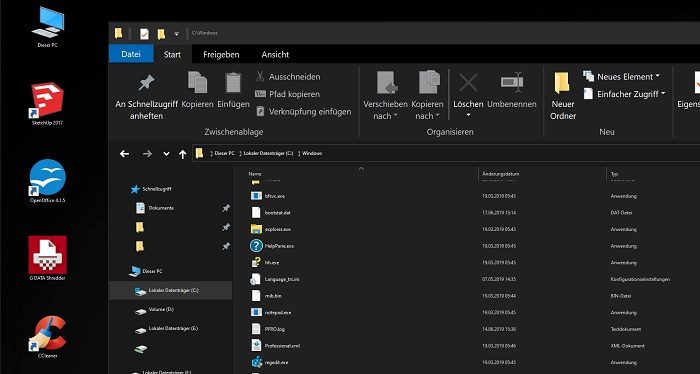The width and height of the screenshot is (700, 374).
Task: Select Lokaler Datenträger (E:) in navigation pane
Action: point(173,328)
